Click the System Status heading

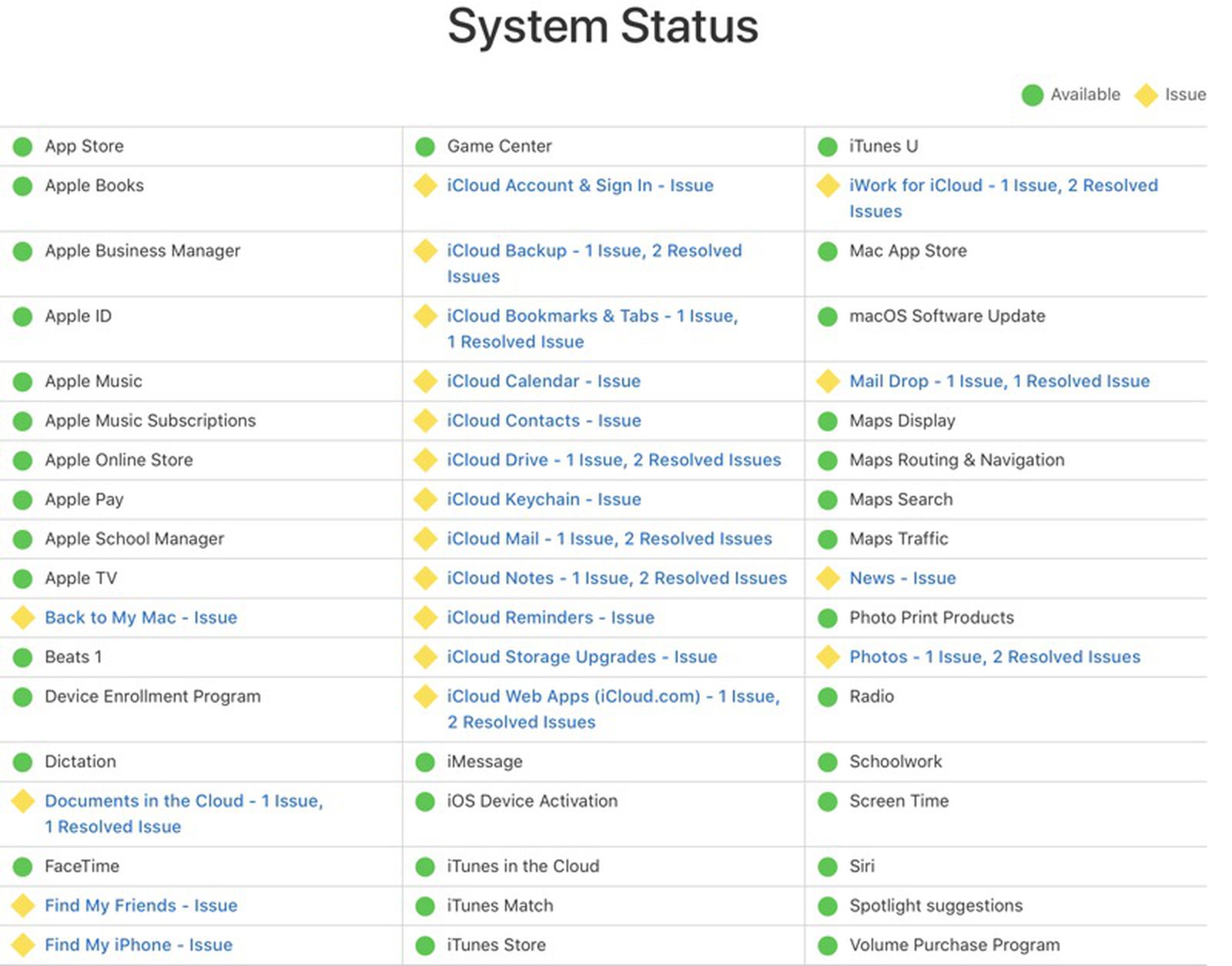point(603,26)
